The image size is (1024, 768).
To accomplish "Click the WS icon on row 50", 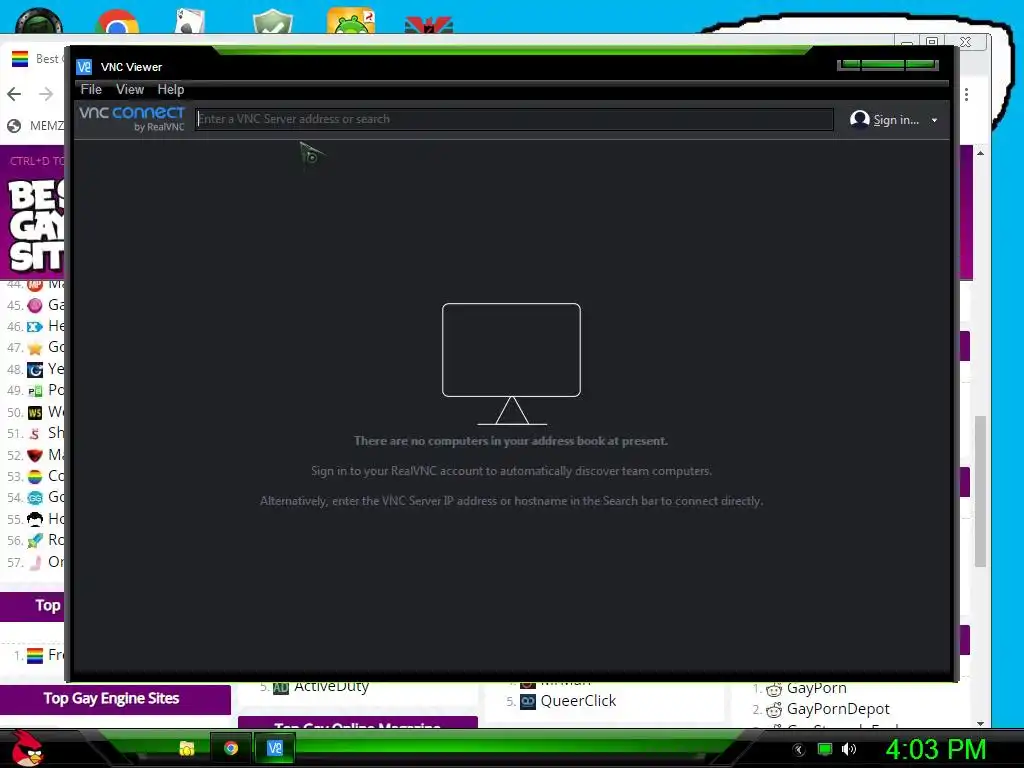I will (x=35, y=412).
